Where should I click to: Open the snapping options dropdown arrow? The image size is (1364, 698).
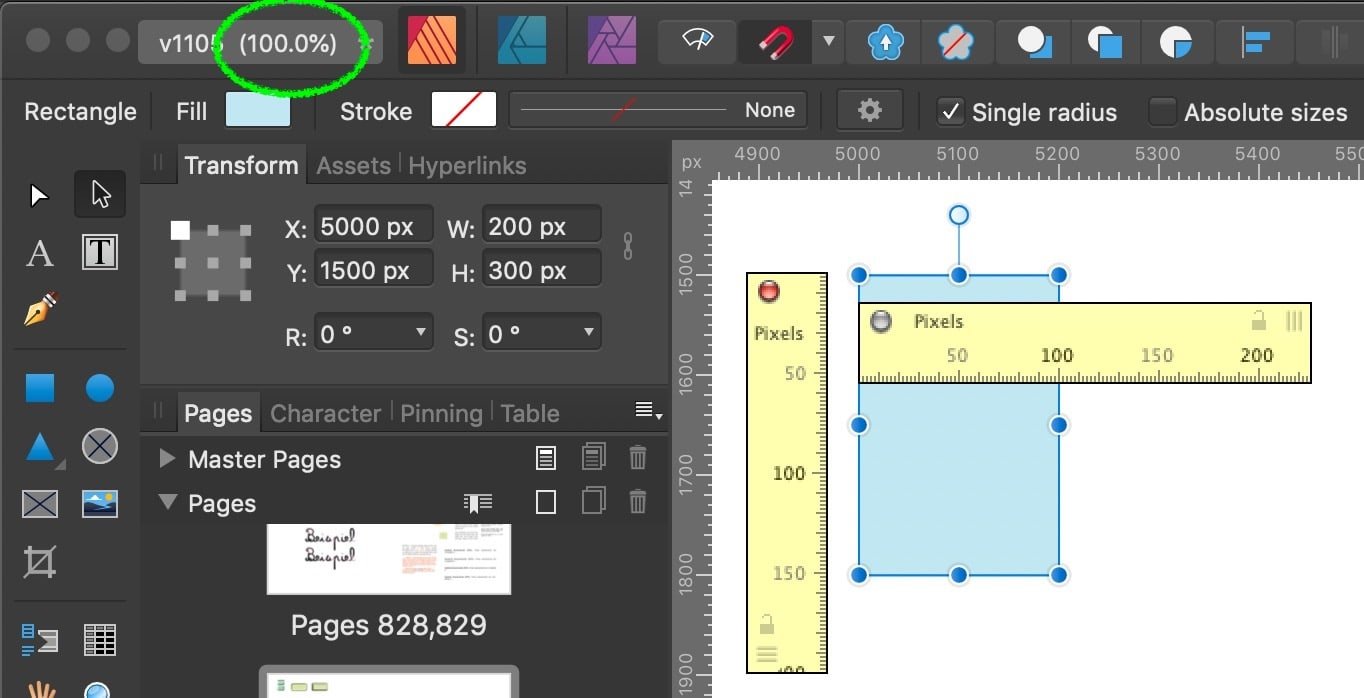tap(830, 42)
